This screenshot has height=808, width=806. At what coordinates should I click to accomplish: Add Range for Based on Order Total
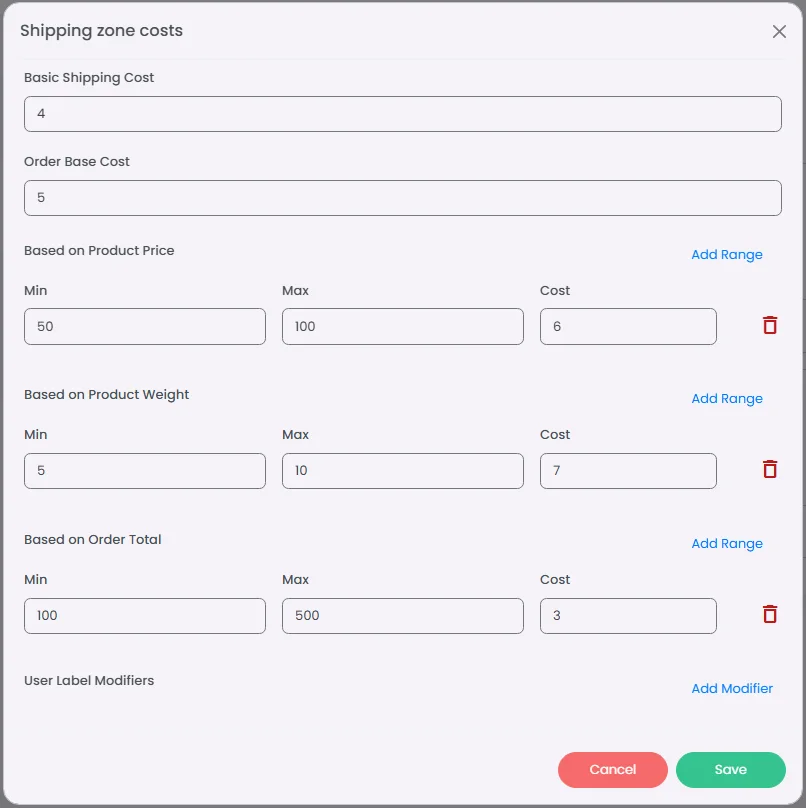pyautogui.click(x=726, y=543)
